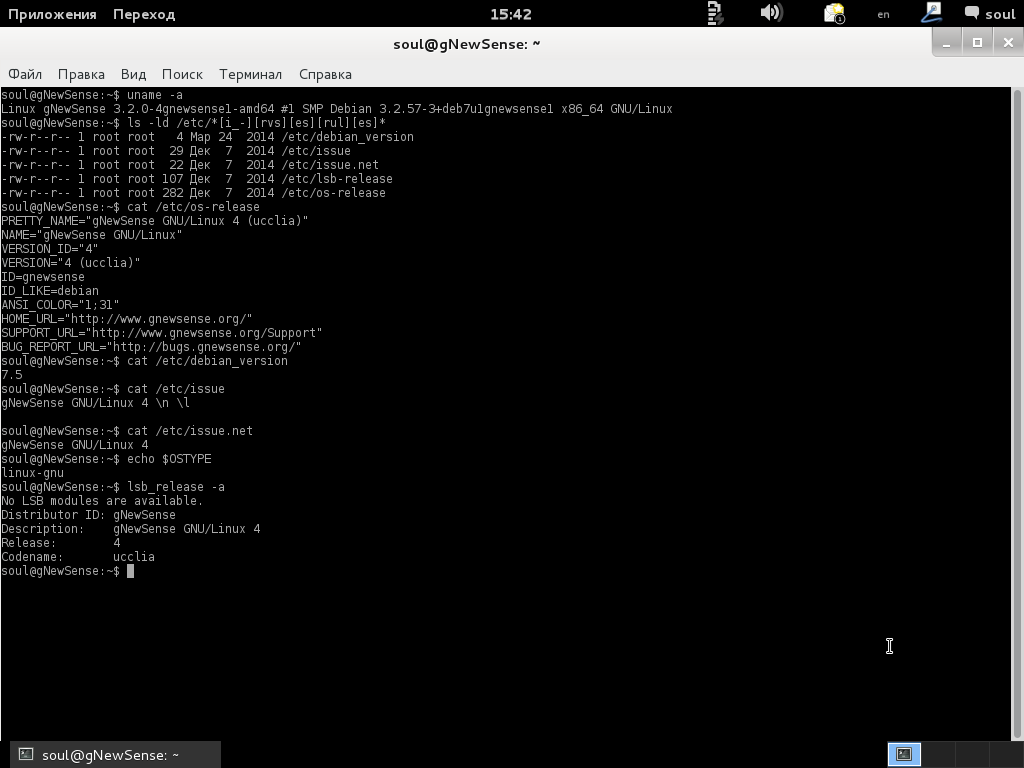This screenshot has width=1024, height=768.
Task: Click the volume speaker icon
Action: (x=771, y=12)
